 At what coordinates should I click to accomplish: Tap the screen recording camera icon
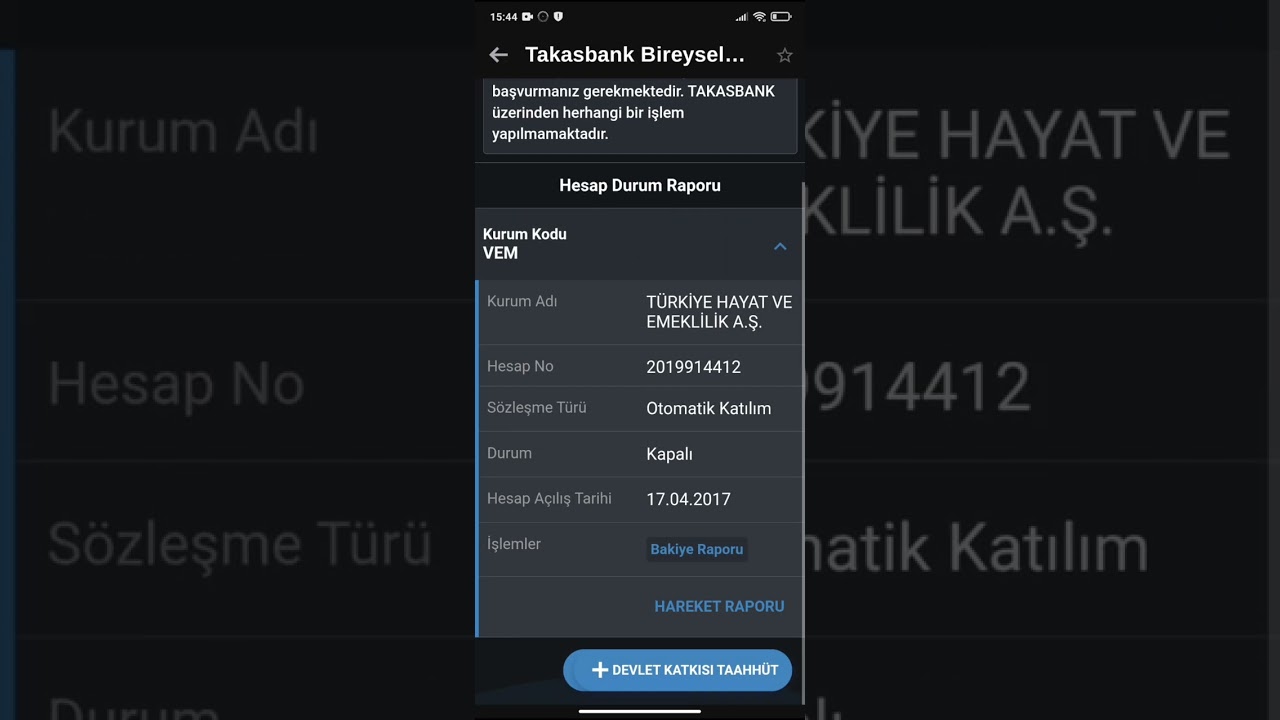pyautogui.click(x=527, y=16)
